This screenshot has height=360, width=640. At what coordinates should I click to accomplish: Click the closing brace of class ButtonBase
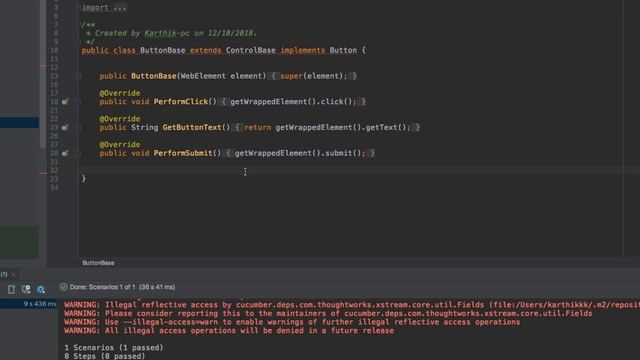pyautogui.click(x=84, y=178)
